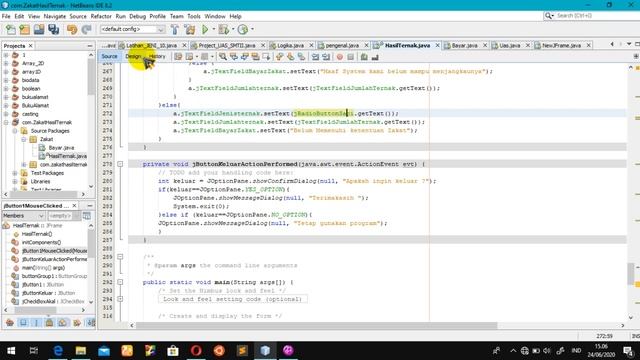Click the Save All toolbar icon
The image size is (640, 360).
tap(53, 29)
